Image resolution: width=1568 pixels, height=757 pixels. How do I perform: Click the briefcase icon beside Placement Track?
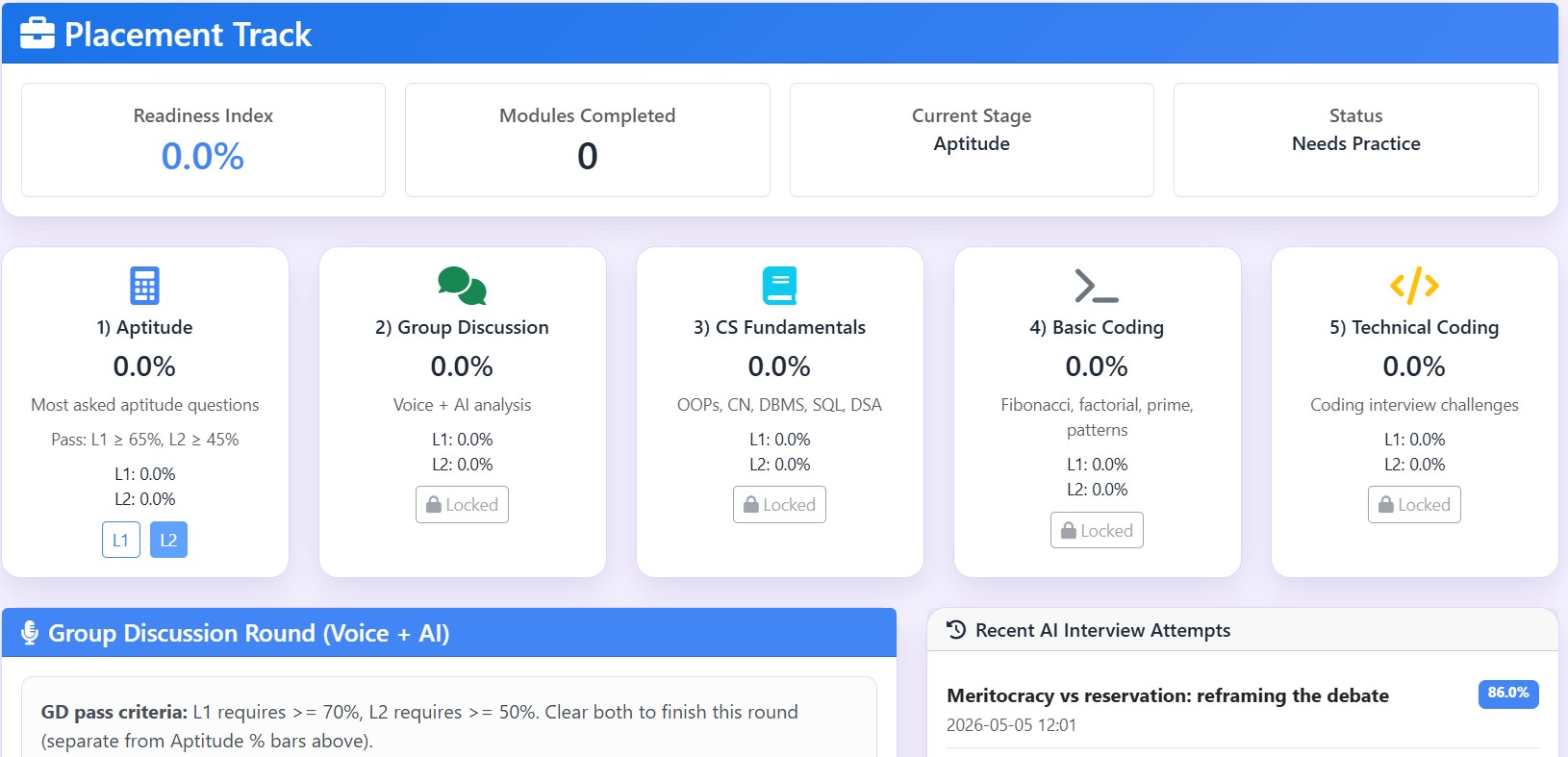[38, 34]
